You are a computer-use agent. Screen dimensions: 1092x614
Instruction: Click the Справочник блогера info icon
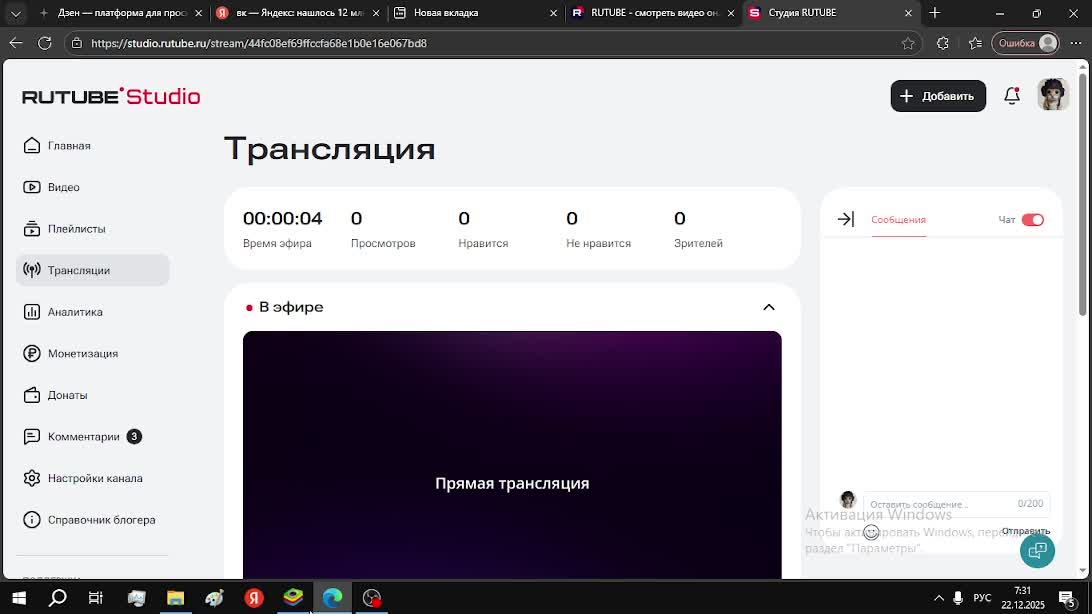32,520
